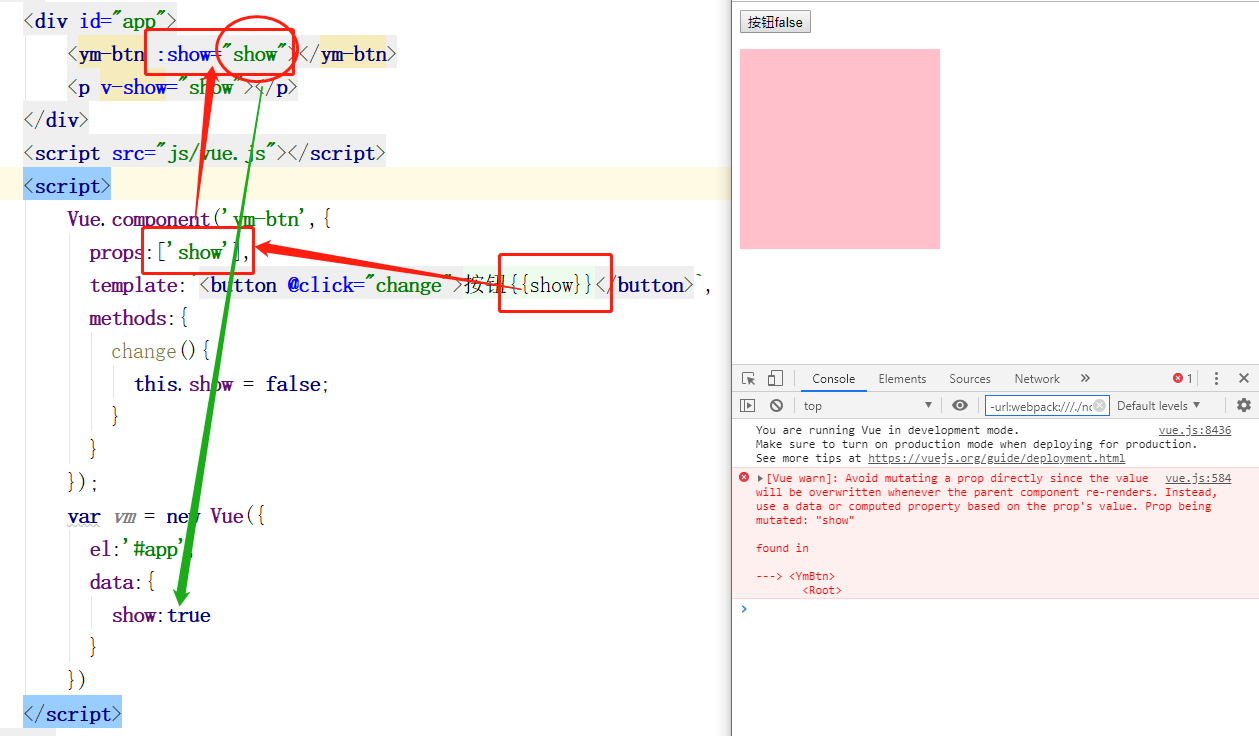The image size is (1259, 736).
Task: Click "Vue.component('ym-btn',{" code line
Action: [199, 219]
